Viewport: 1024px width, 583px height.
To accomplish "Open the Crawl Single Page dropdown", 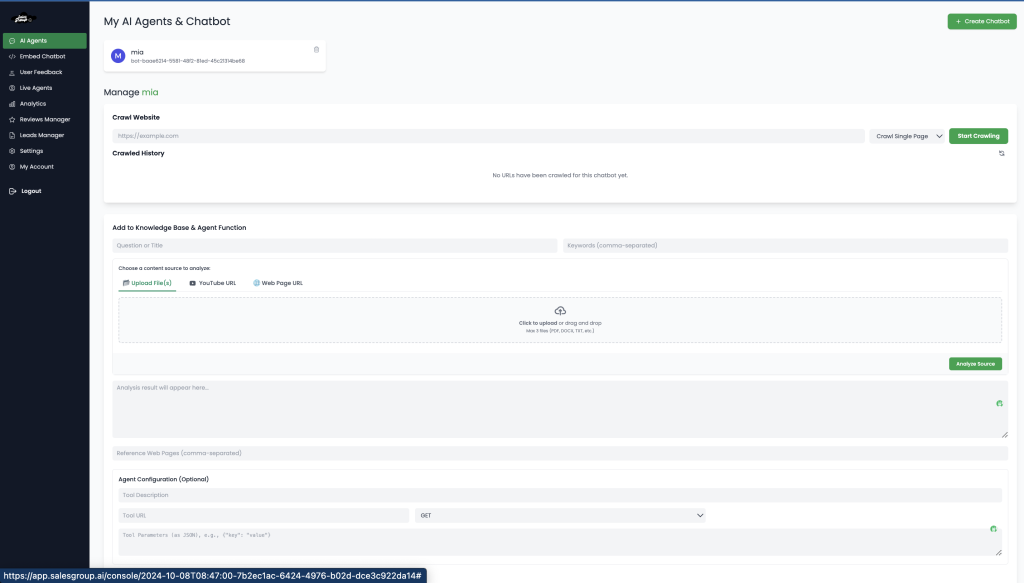I will coord(907,135).
